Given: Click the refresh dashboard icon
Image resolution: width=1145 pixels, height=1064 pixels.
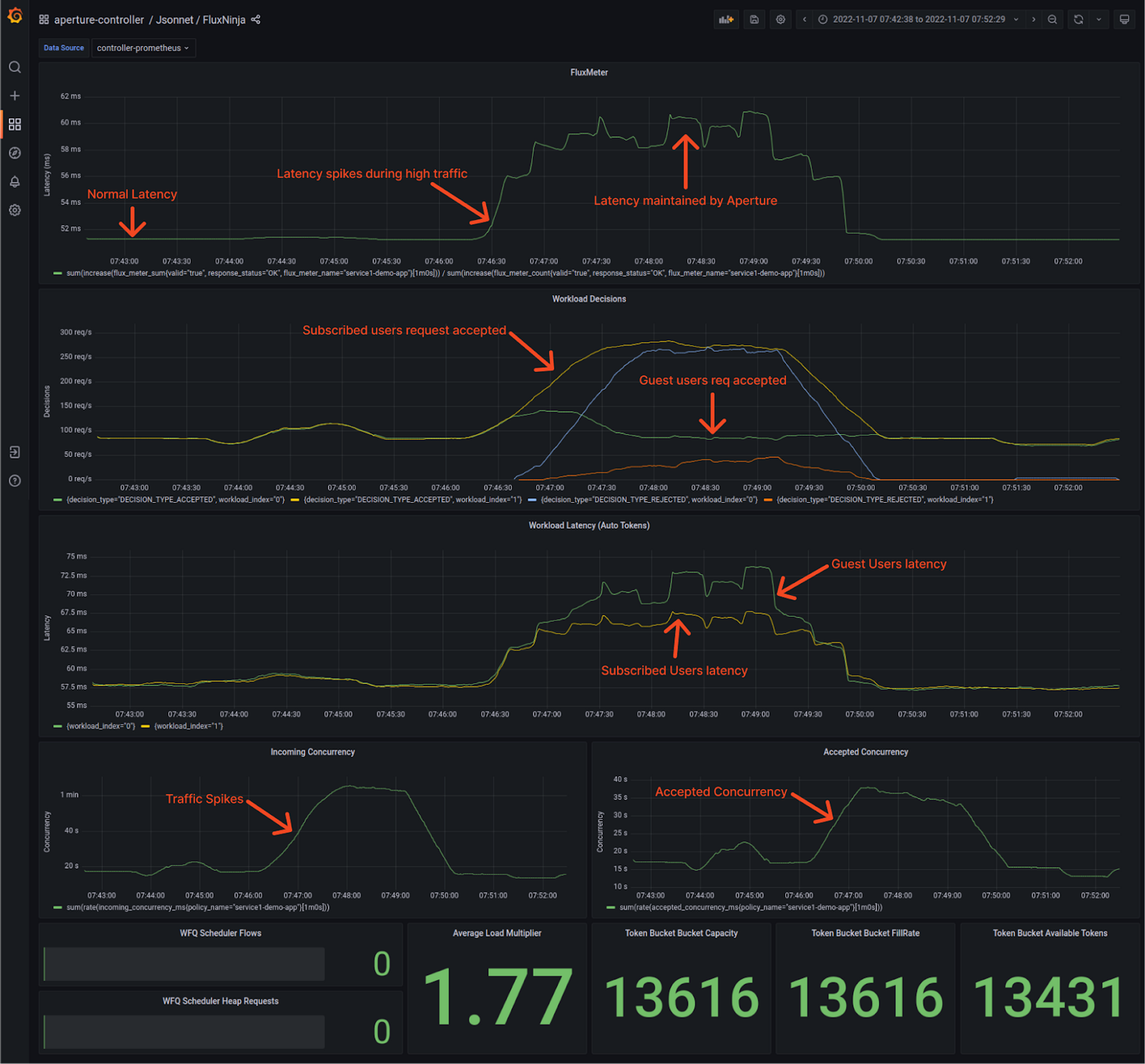Looking at the screenshot, I should pyautogui.click(x=1079, y=19).
